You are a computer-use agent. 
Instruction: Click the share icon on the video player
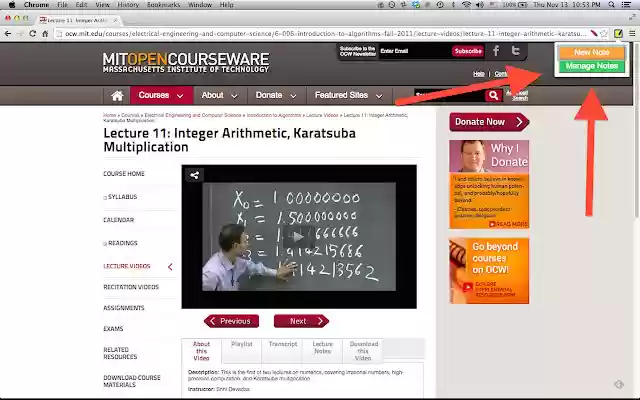point(194,175)
